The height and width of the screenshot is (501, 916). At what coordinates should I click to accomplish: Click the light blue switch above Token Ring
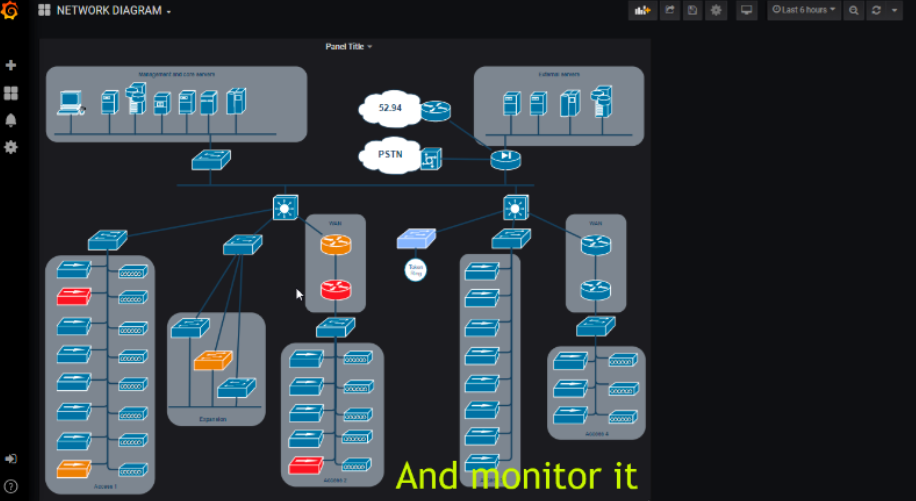416,239
